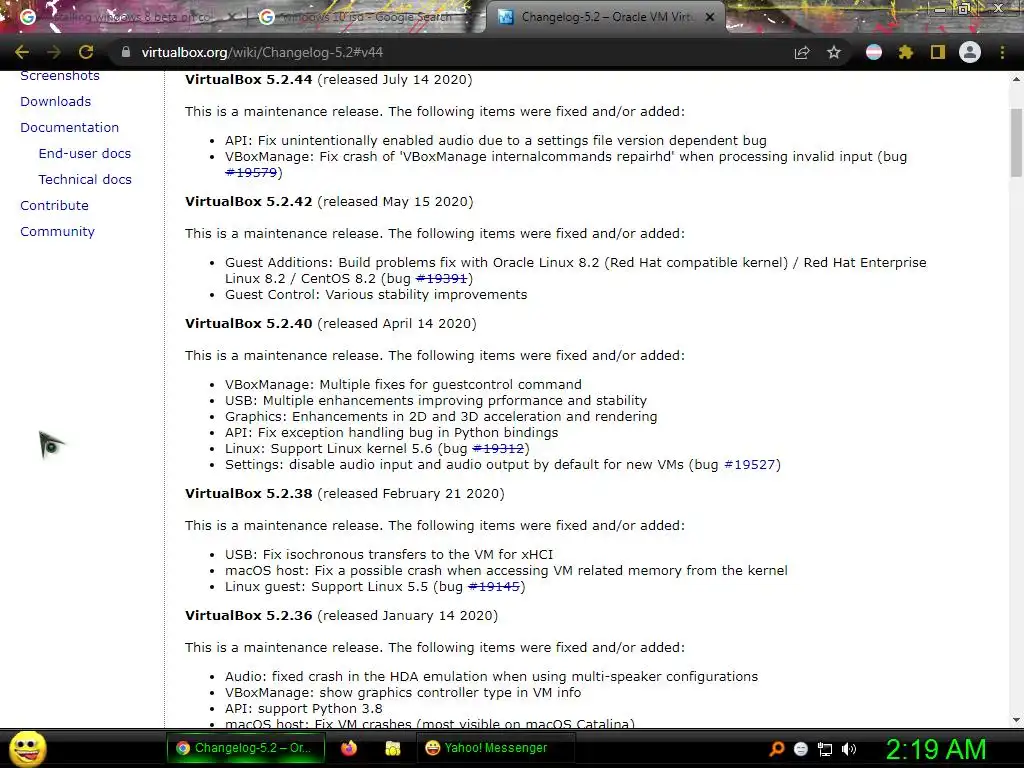The height and width of the screenshot is (768, 1024).
Task: Click the VirtualBox 5.2.40 heading
Action: pos(249,324)
